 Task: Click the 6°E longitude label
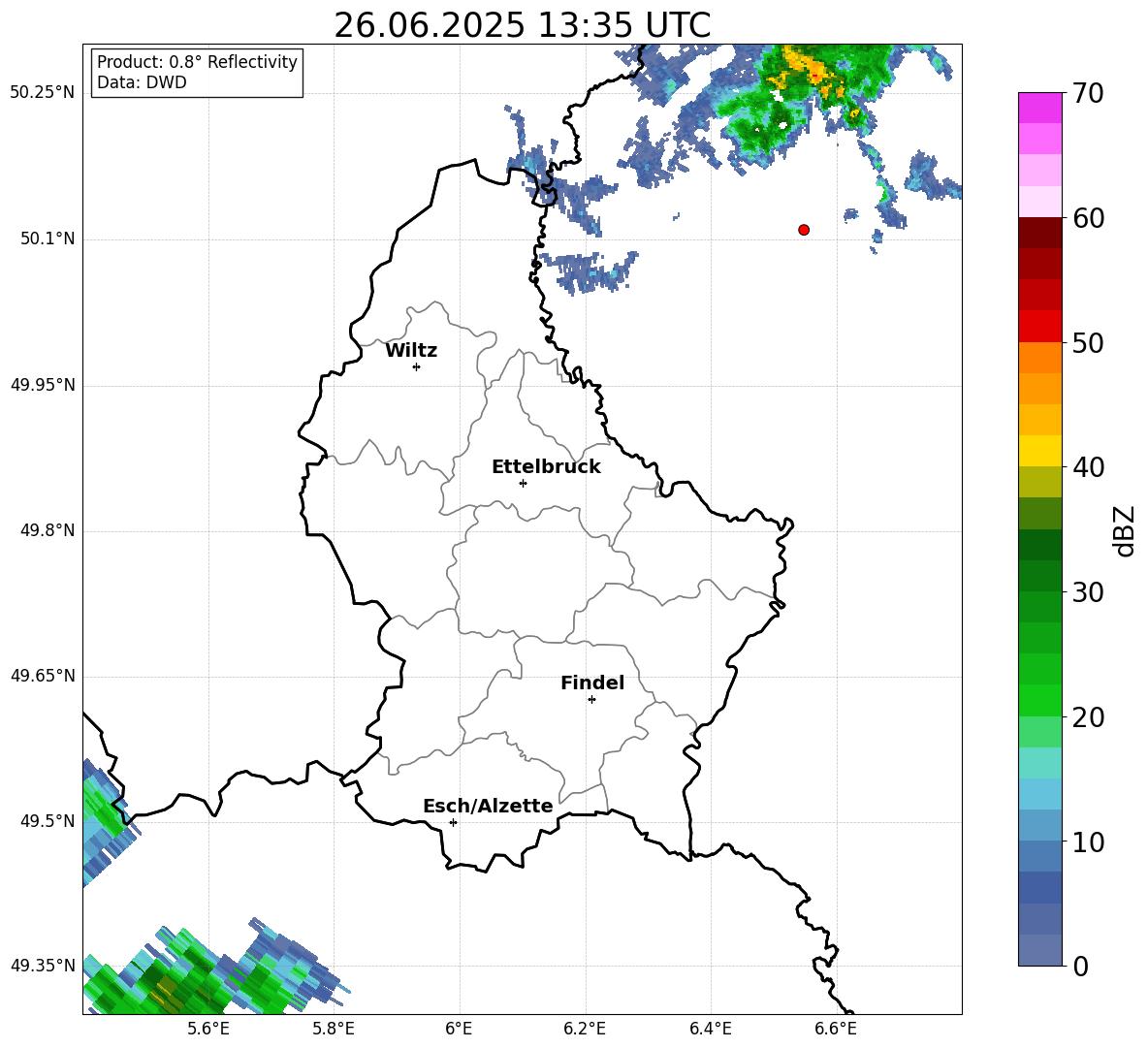pos(459,1029)
